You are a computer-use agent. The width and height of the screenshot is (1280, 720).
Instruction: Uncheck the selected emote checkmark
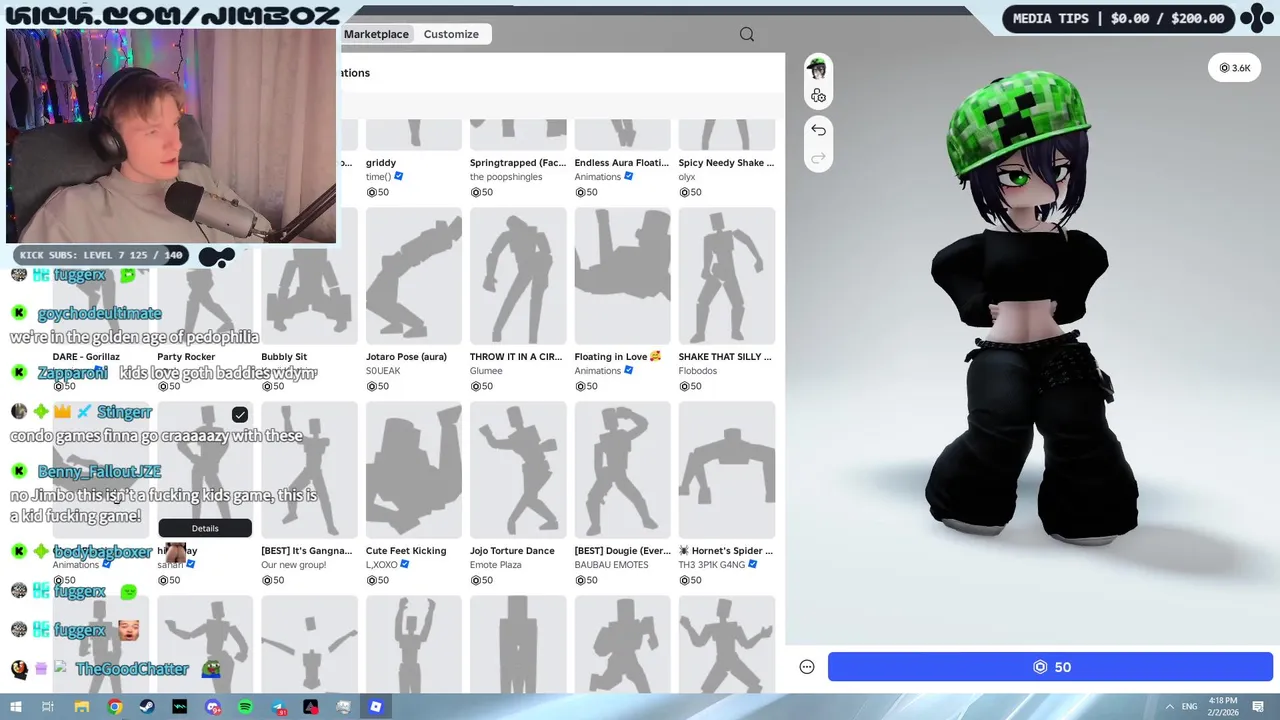pyautogui.click(x=240, y=414)
